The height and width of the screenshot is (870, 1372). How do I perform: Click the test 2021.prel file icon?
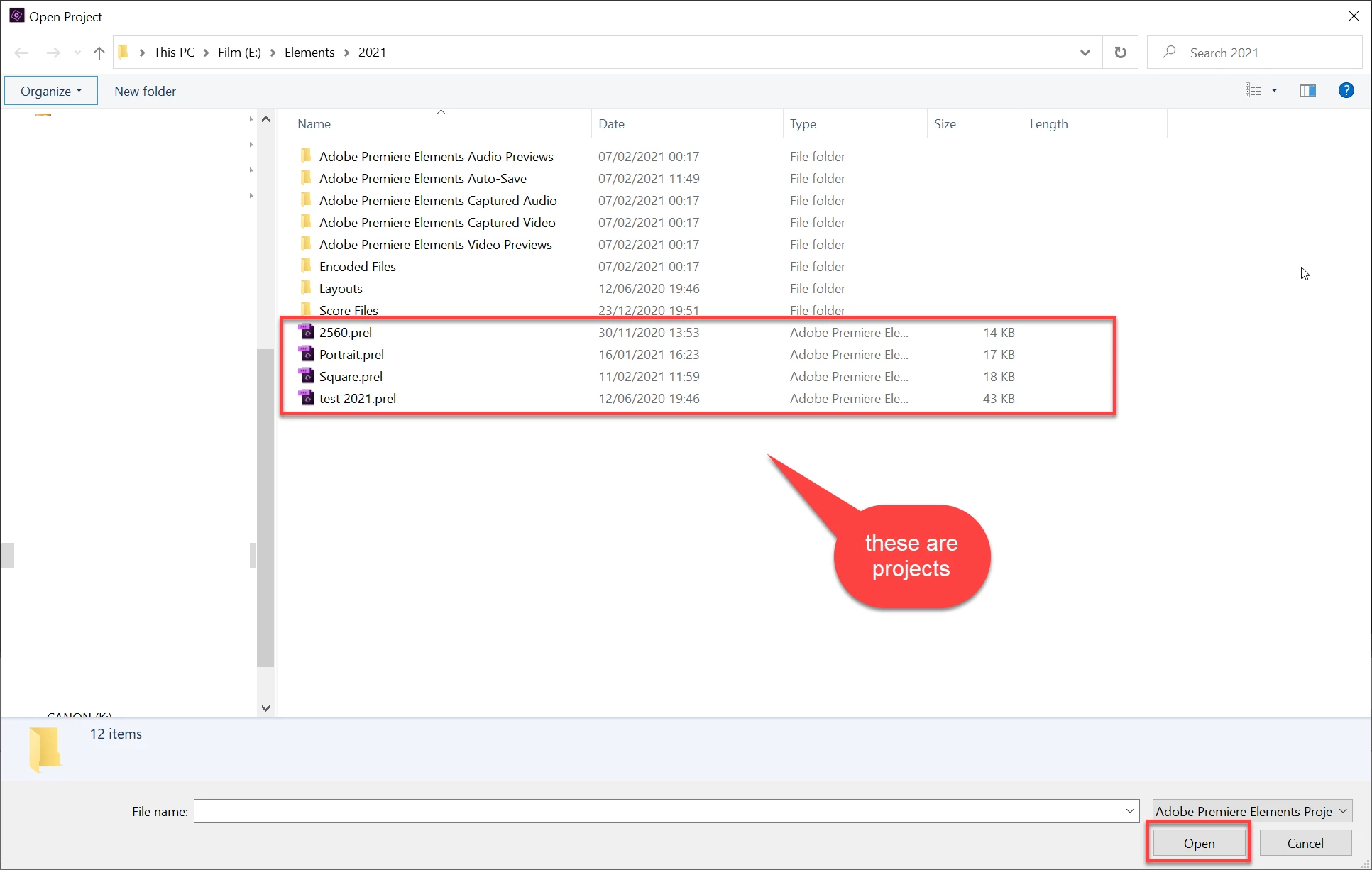[306, 398]
